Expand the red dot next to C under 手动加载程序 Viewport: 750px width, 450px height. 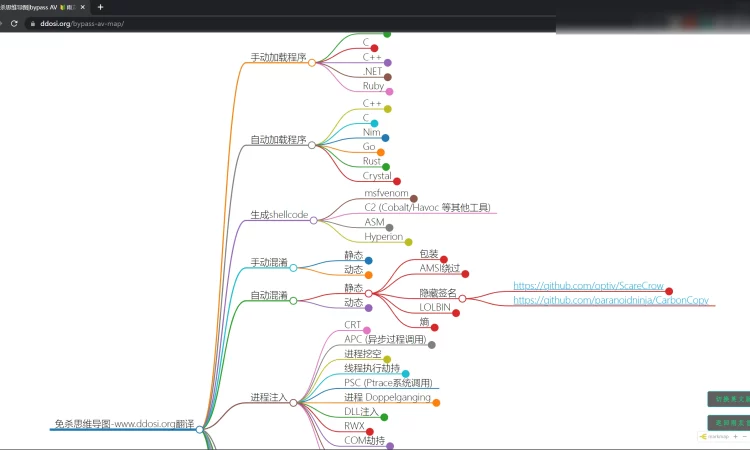(374, 48)
